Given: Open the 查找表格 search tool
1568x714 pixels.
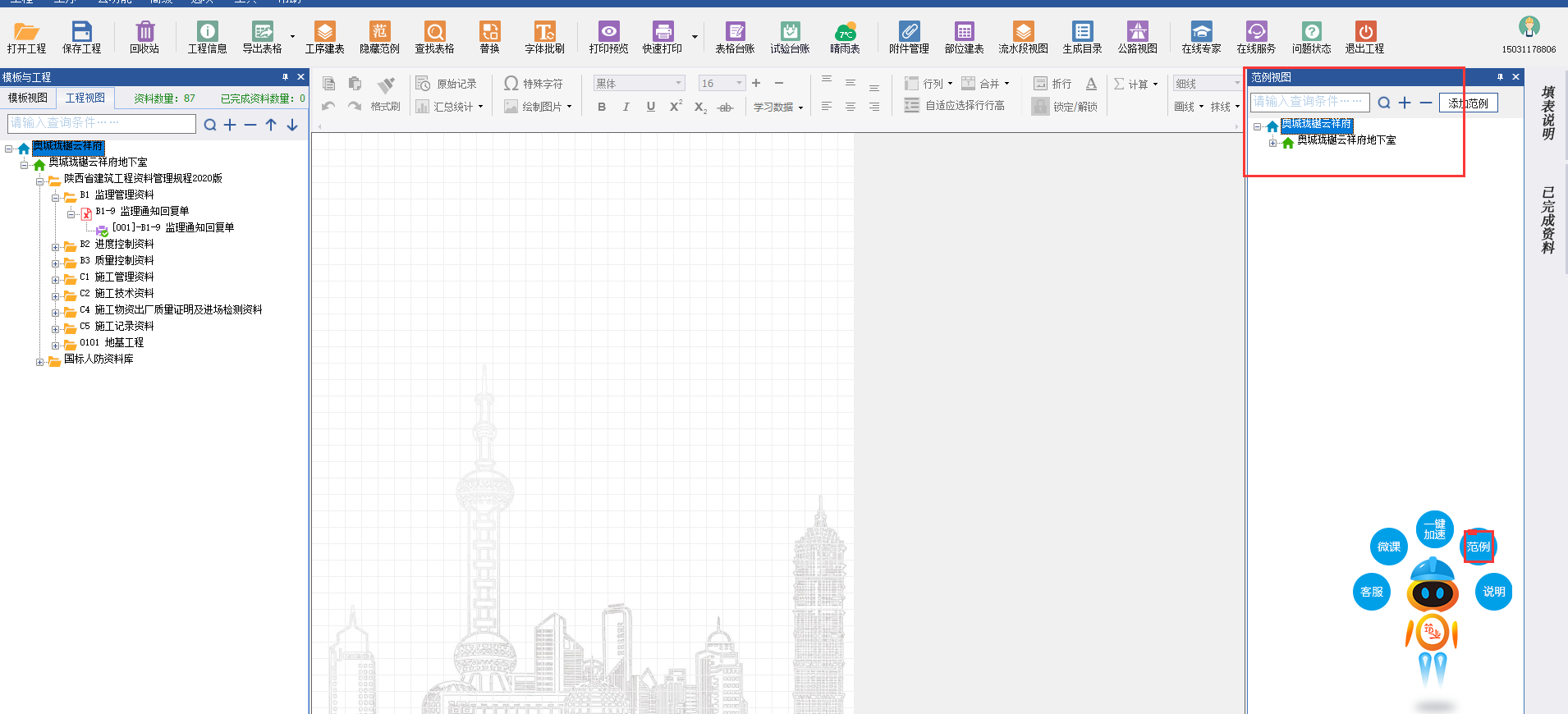Looking at the screenshot, I should [x=434, y=38].
